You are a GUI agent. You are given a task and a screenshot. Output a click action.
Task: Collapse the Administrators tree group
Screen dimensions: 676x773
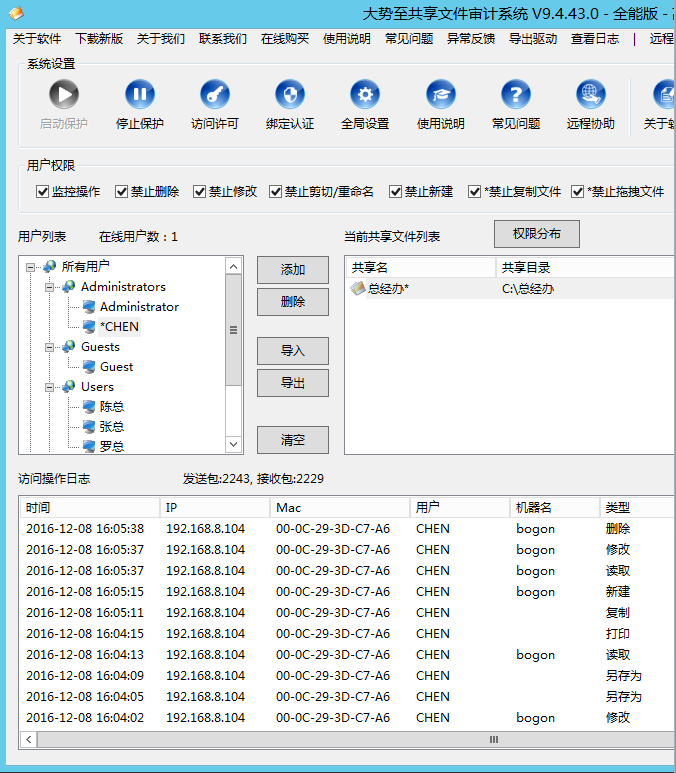coord(50,287)
